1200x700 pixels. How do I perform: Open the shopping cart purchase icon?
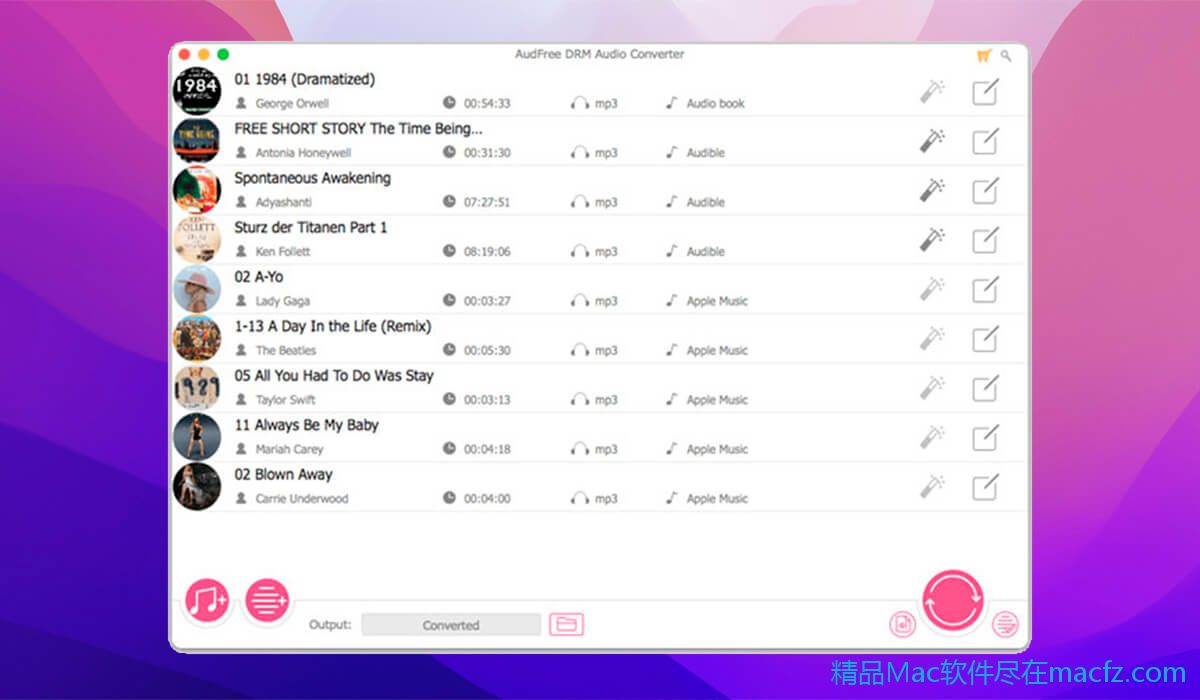(984, 56)
